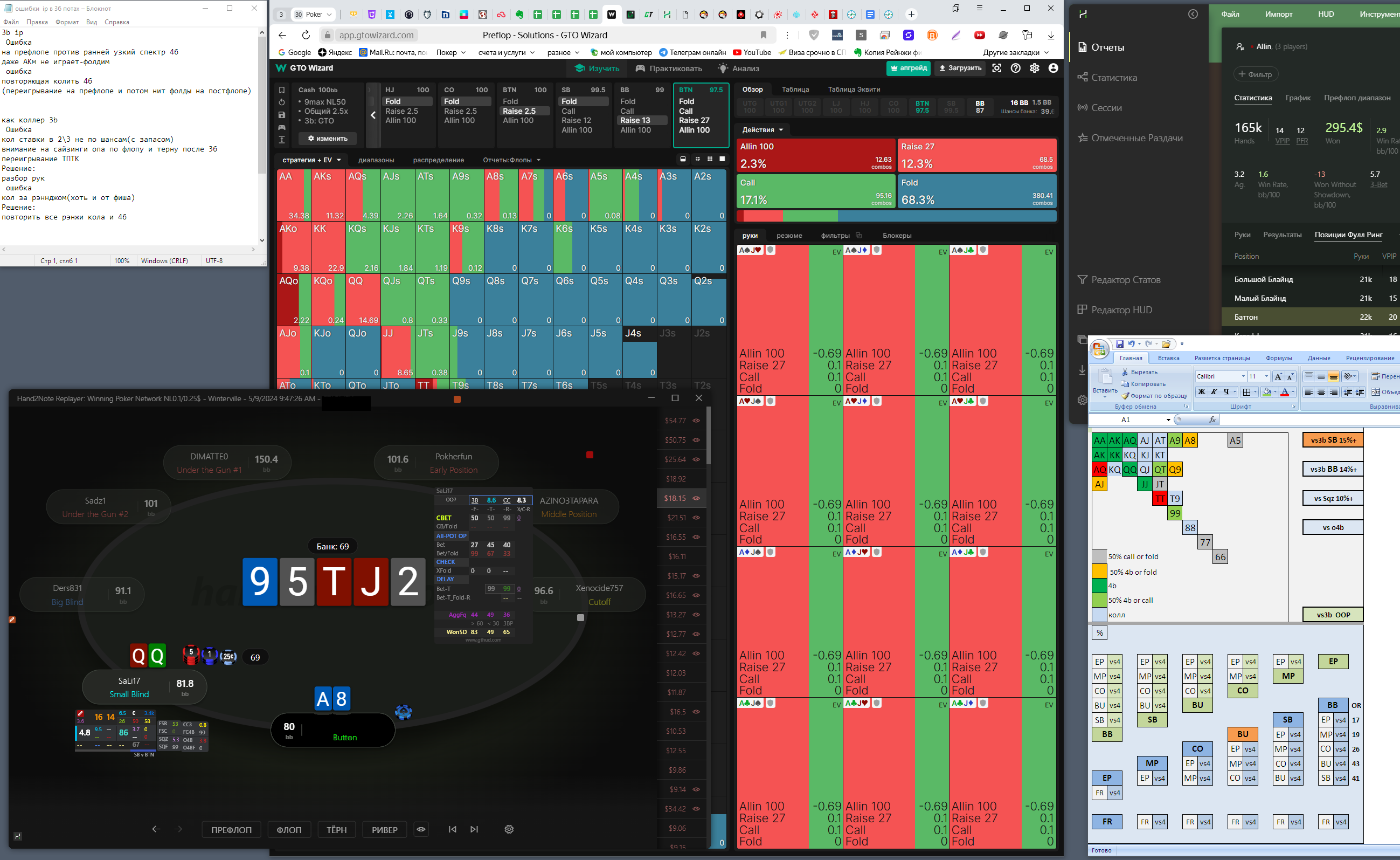Screen dimensions: 1400x860
Task: Open Hand2Note График tab
Action: [x=1298, y=98]
